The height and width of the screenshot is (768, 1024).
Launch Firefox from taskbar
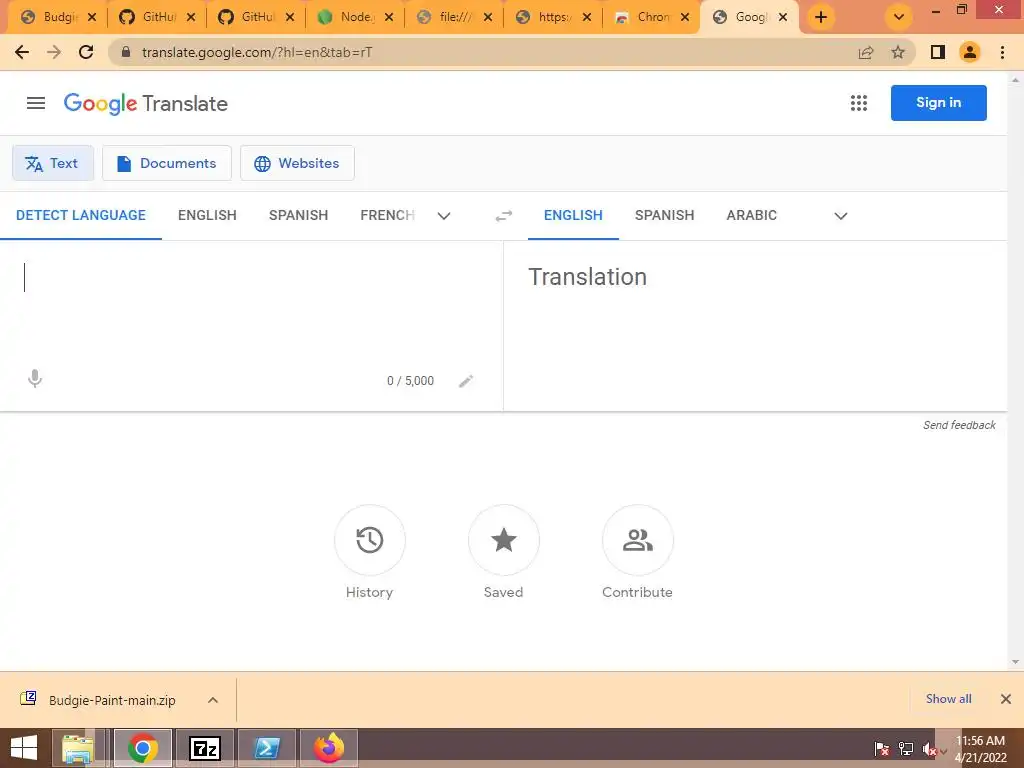click(x=329, y=748)
